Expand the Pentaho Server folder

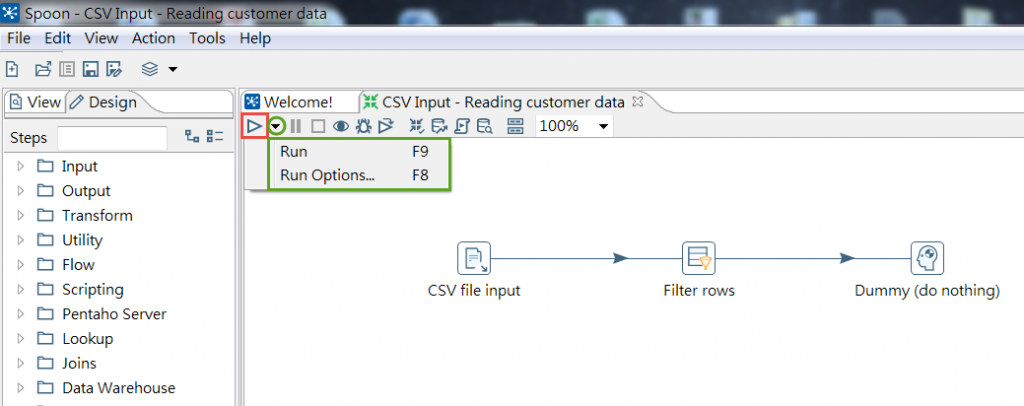tap(20, 314)
